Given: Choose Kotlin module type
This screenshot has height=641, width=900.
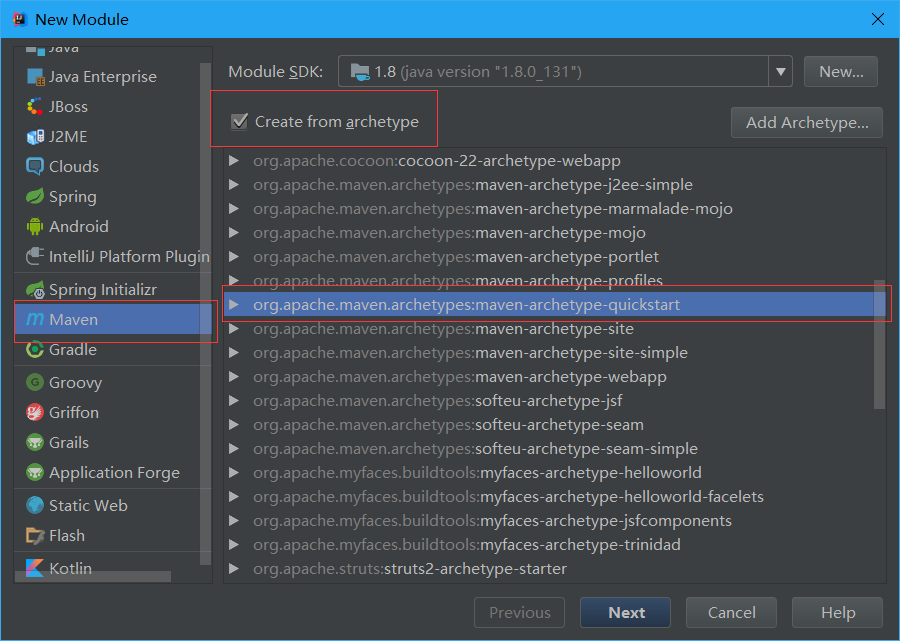Looking at the screenshot, I should tap(71, 568).
